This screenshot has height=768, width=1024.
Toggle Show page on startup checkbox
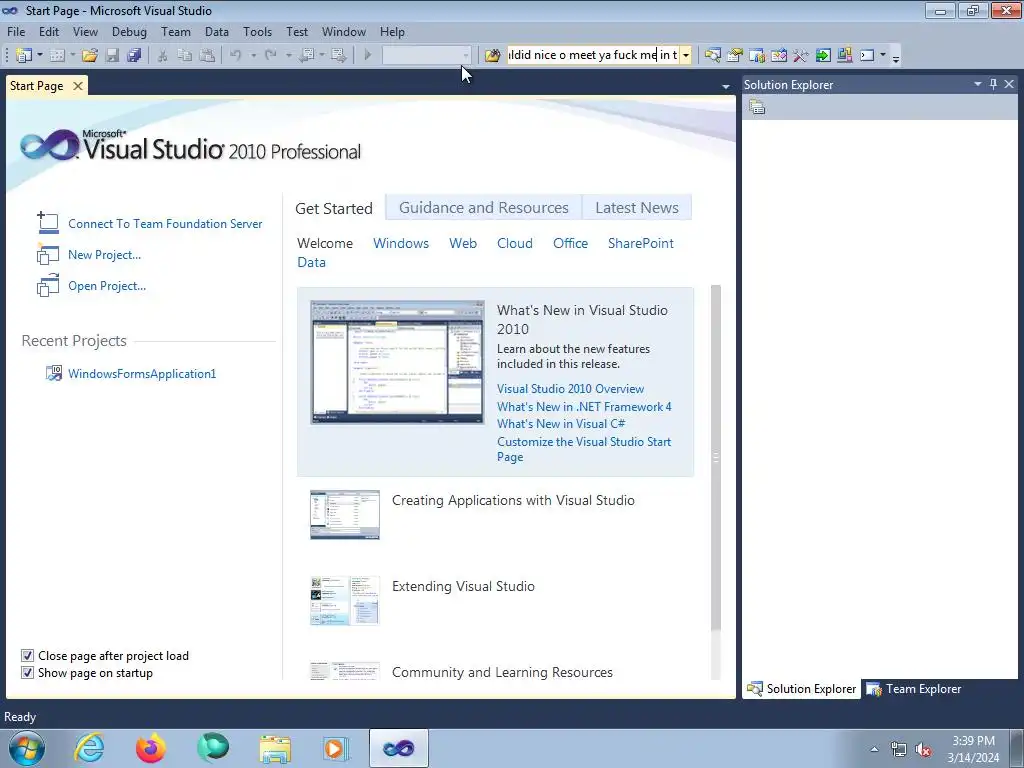point(27,673)
